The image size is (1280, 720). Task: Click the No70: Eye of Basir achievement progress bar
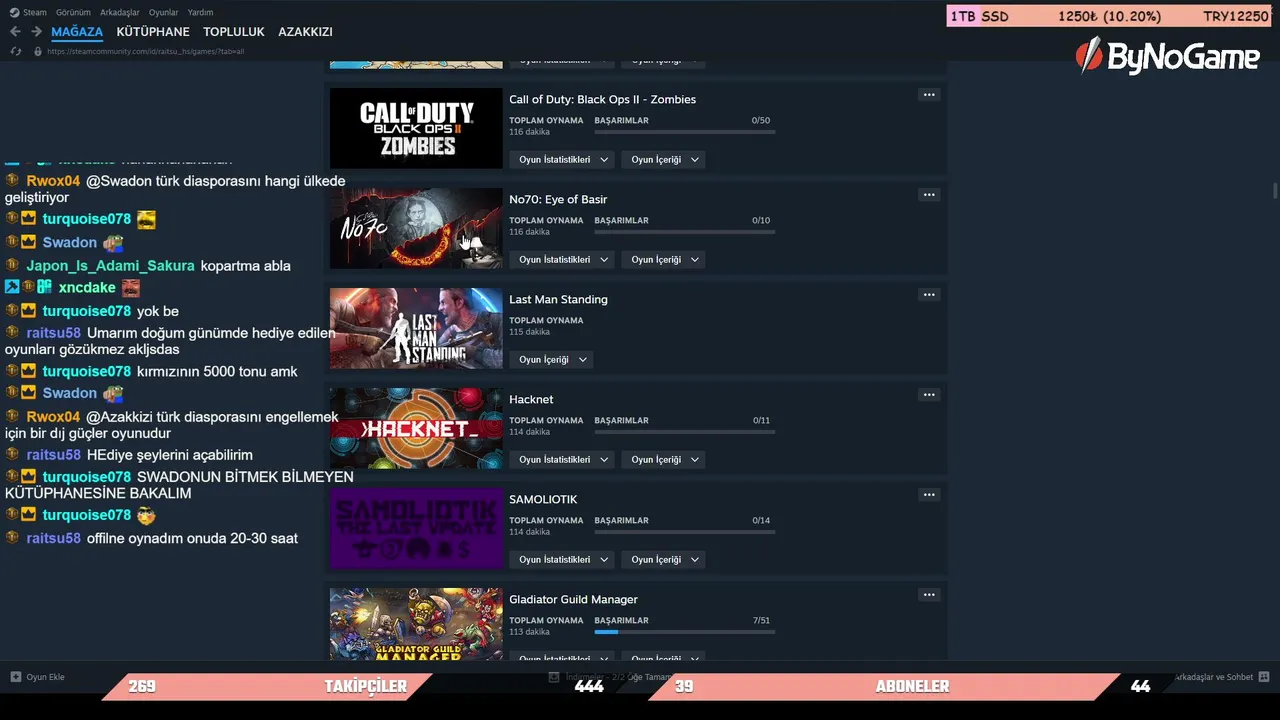tap(685, 232)
